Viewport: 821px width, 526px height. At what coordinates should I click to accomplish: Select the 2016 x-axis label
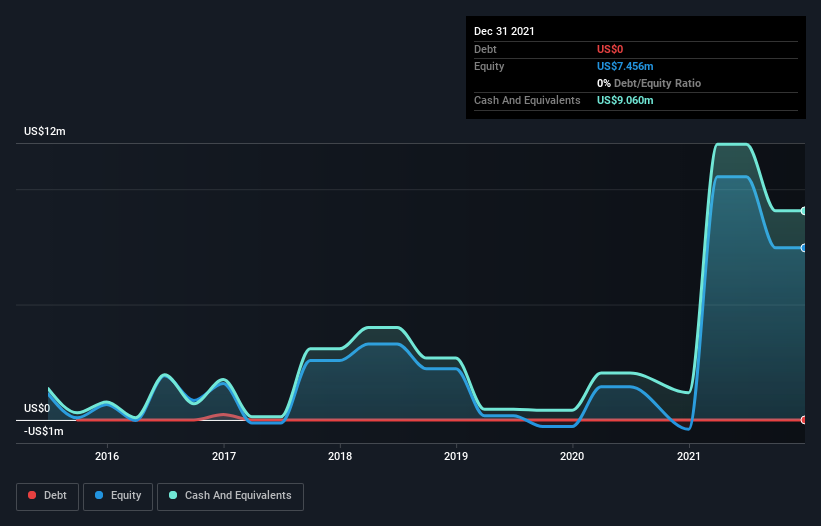[x=107, y=456]
